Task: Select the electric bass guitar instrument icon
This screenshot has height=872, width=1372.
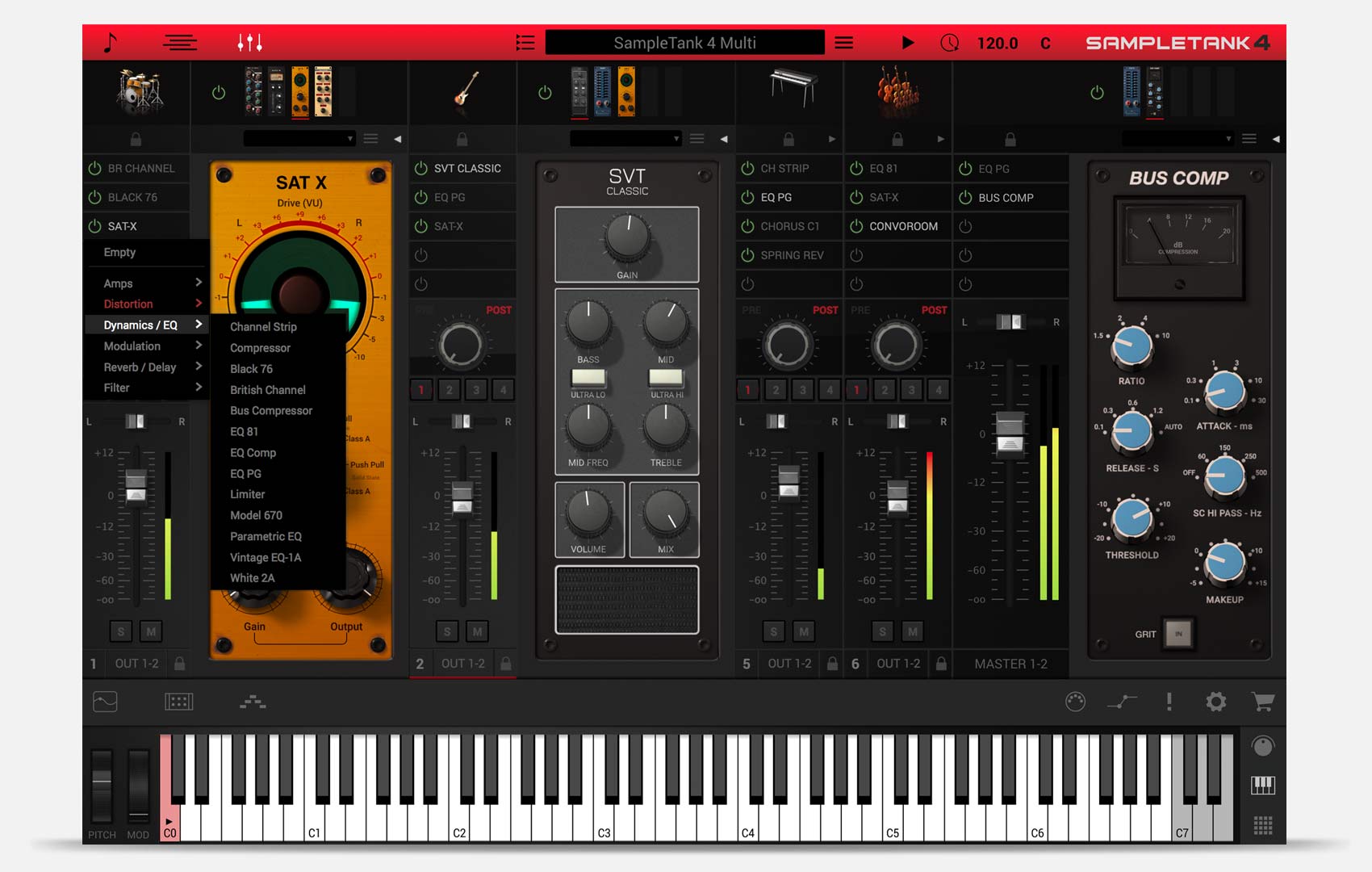Action: point(466,90)
